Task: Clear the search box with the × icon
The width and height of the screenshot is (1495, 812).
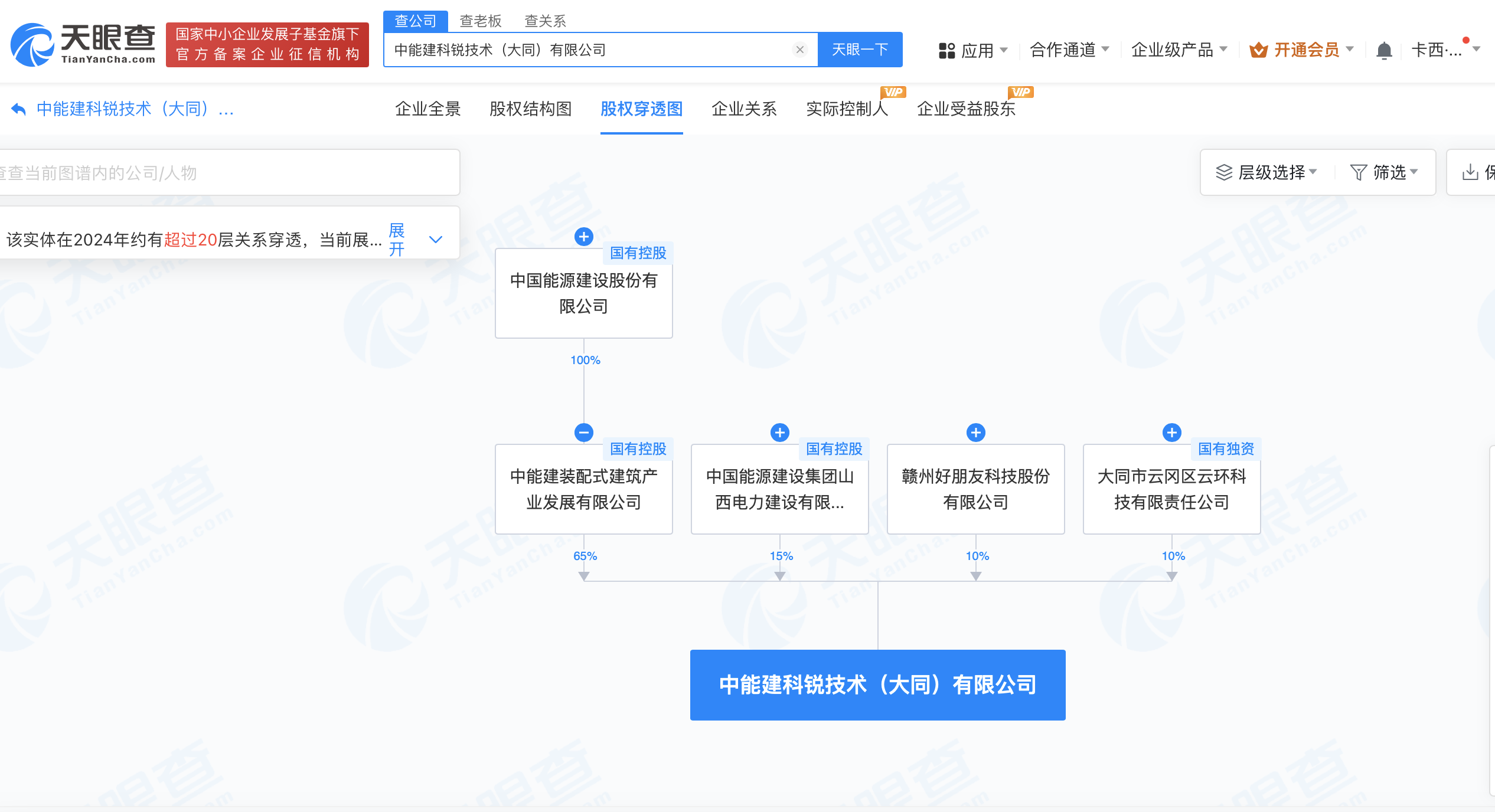Action: pos(800,50)
